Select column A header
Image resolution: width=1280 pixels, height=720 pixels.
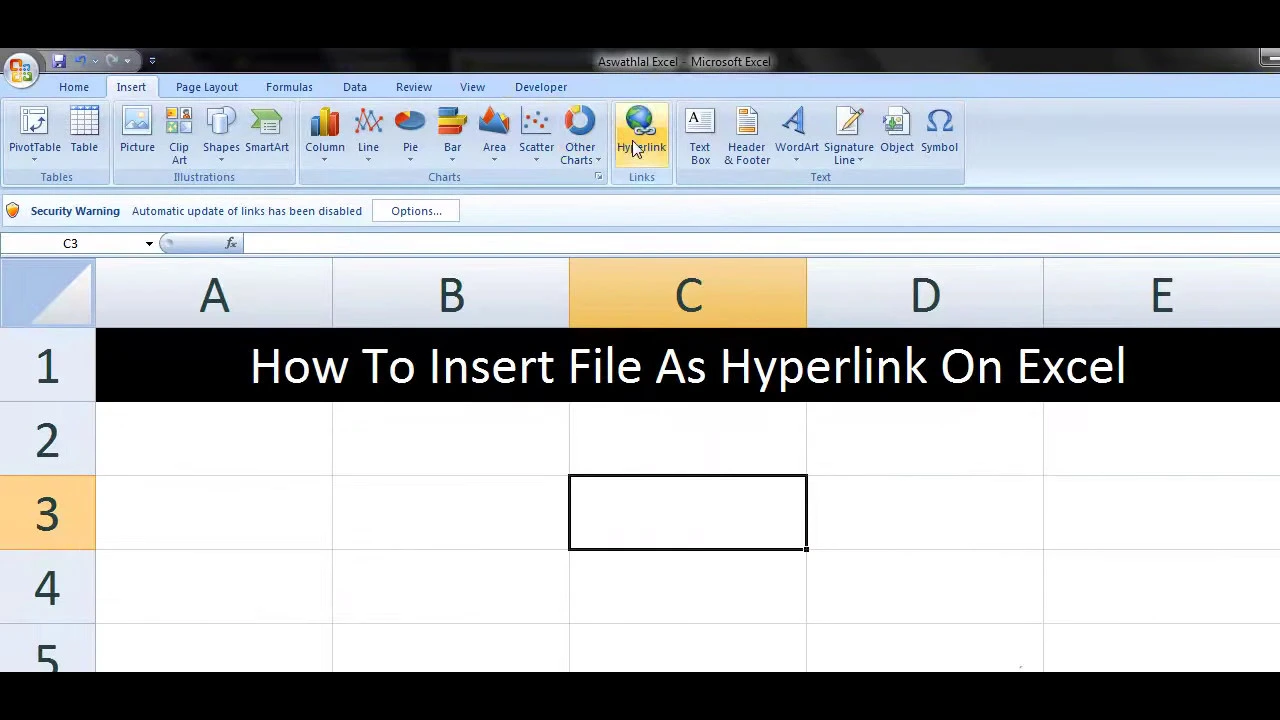click(x=214, y=293)
